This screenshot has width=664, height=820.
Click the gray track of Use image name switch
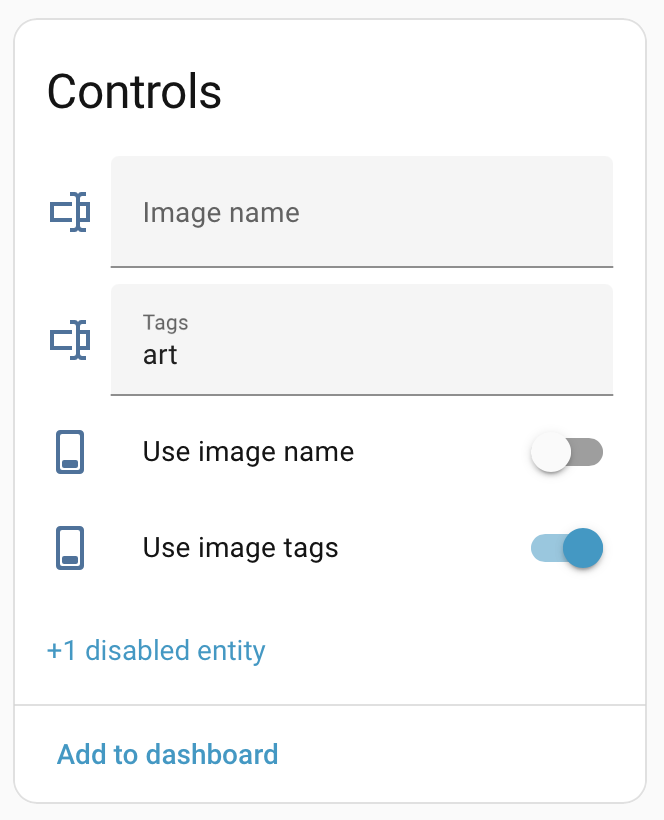pos(590,453)
